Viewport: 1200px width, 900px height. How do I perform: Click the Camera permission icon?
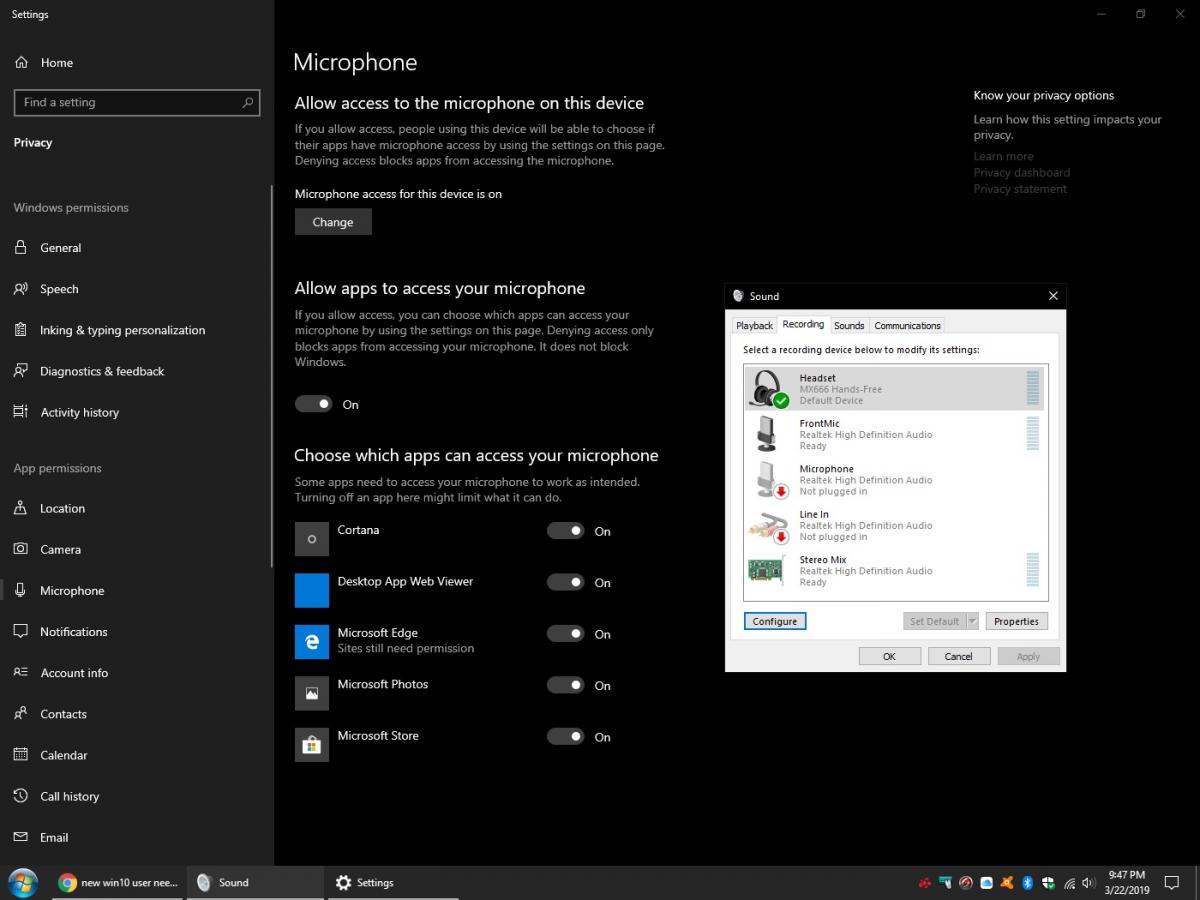click(21, 549)
